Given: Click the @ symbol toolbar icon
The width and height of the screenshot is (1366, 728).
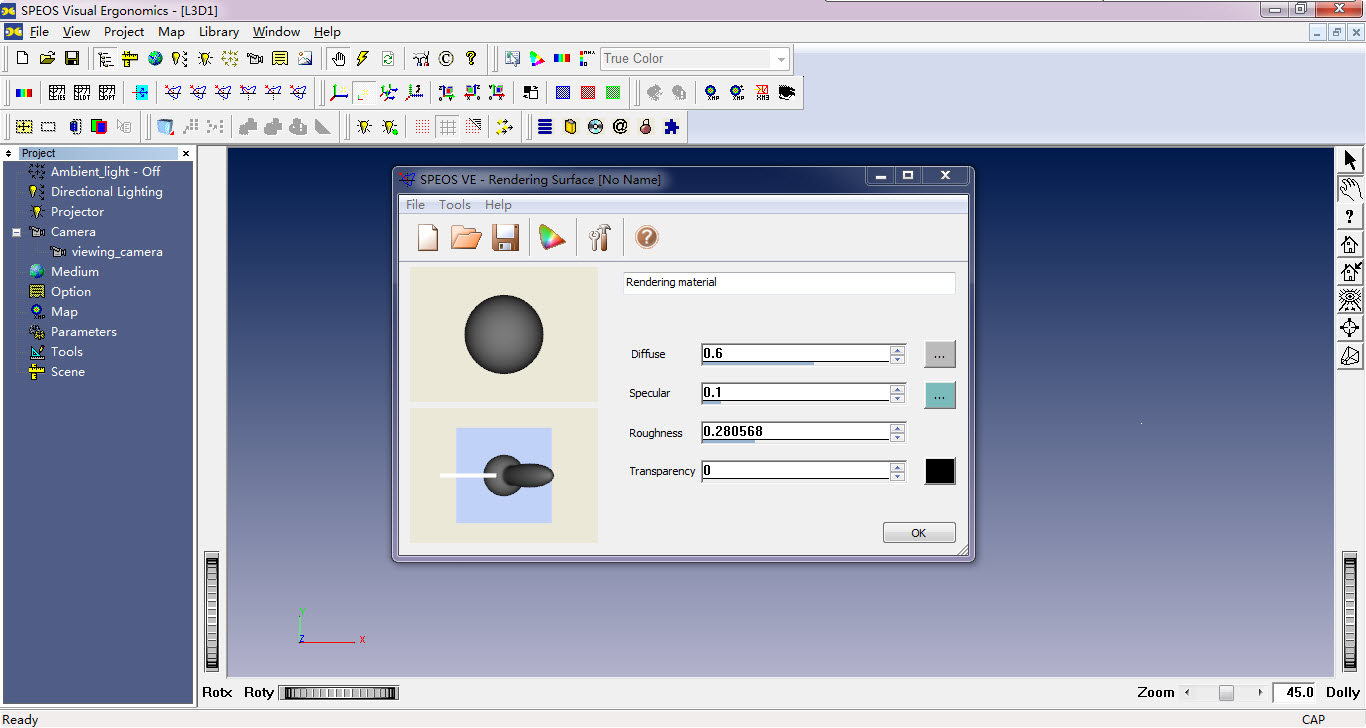Looking at the screenshot, I should pos(620,127).
